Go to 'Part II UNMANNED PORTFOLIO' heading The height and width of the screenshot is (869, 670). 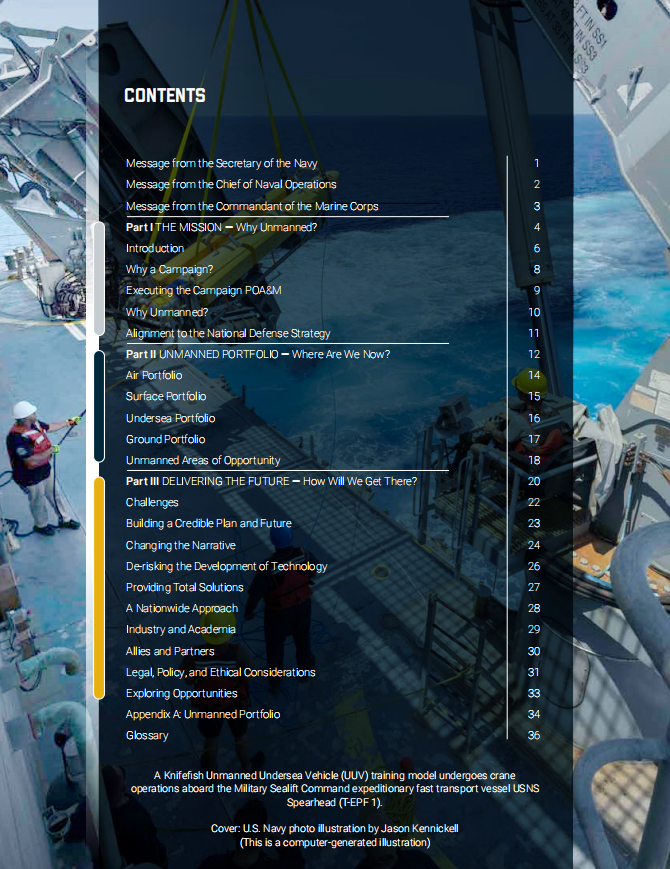coord(258,354)
